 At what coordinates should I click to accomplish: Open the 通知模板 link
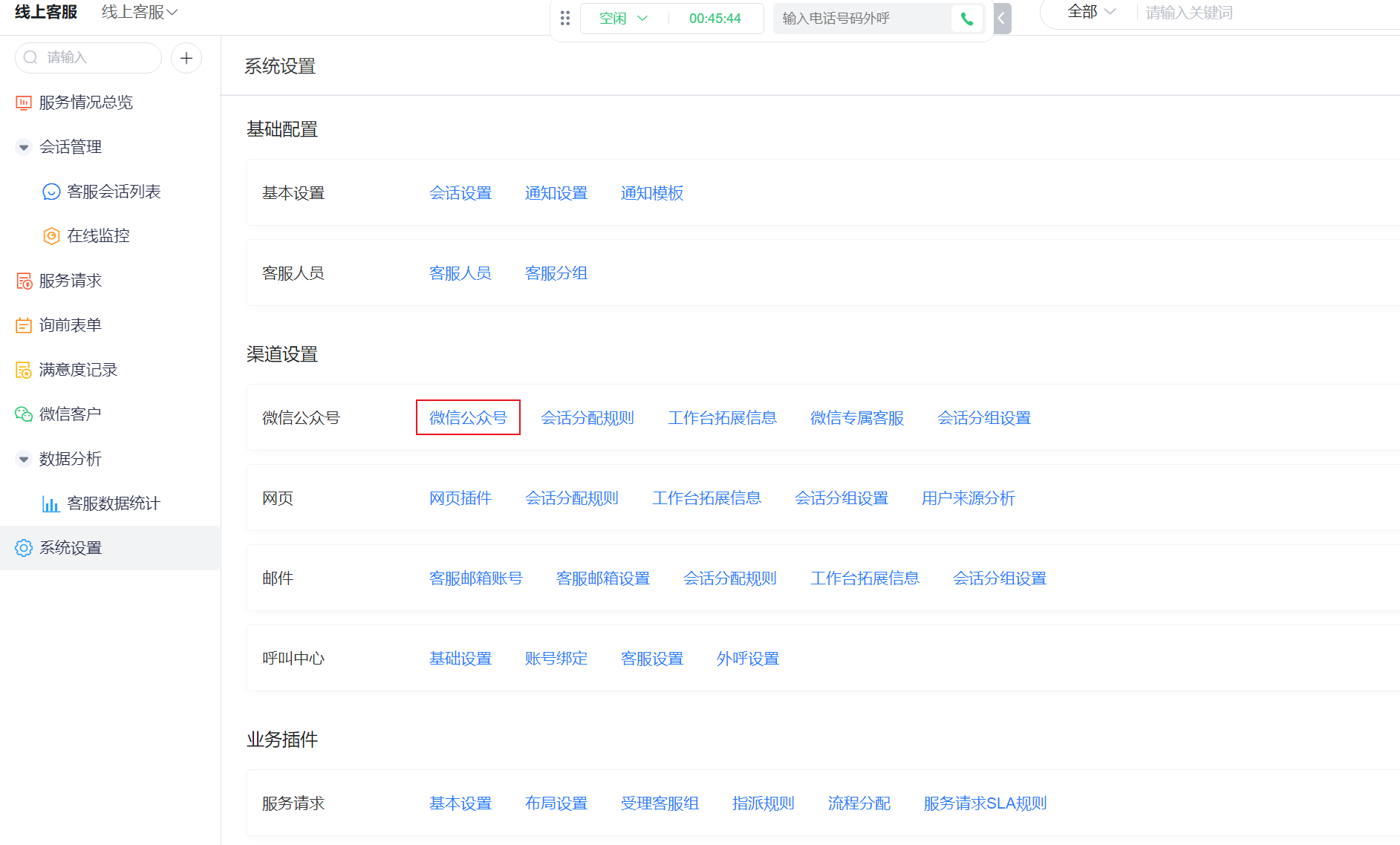[652, 193]
